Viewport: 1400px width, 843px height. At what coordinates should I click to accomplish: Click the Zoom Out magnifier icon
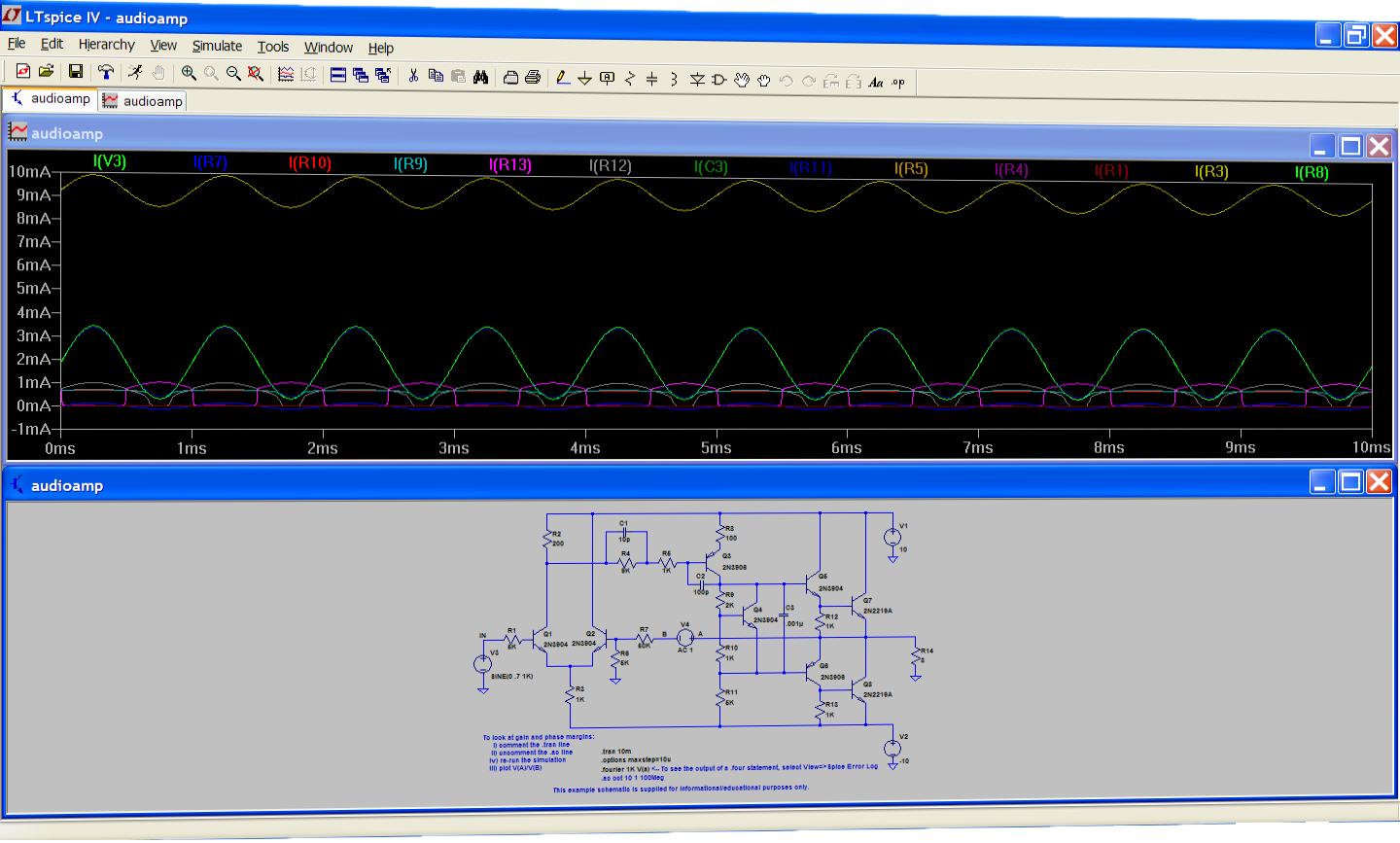[233, 74]
